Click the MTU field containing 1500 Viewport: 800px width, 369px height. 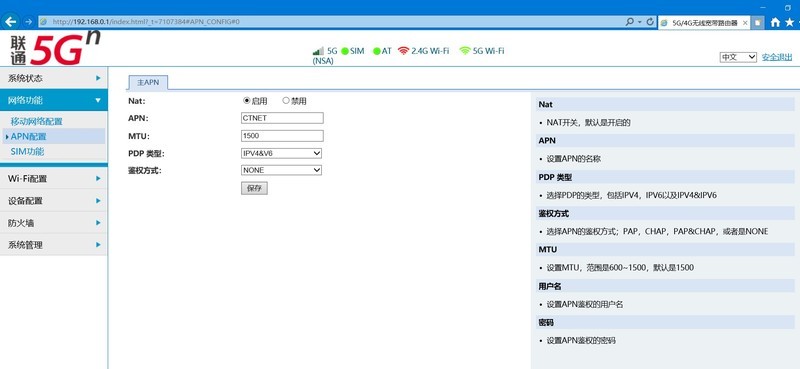(282, 136)
